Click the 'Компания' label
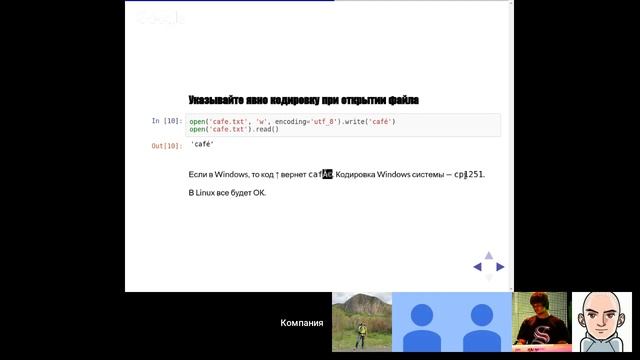 (302, 323)
